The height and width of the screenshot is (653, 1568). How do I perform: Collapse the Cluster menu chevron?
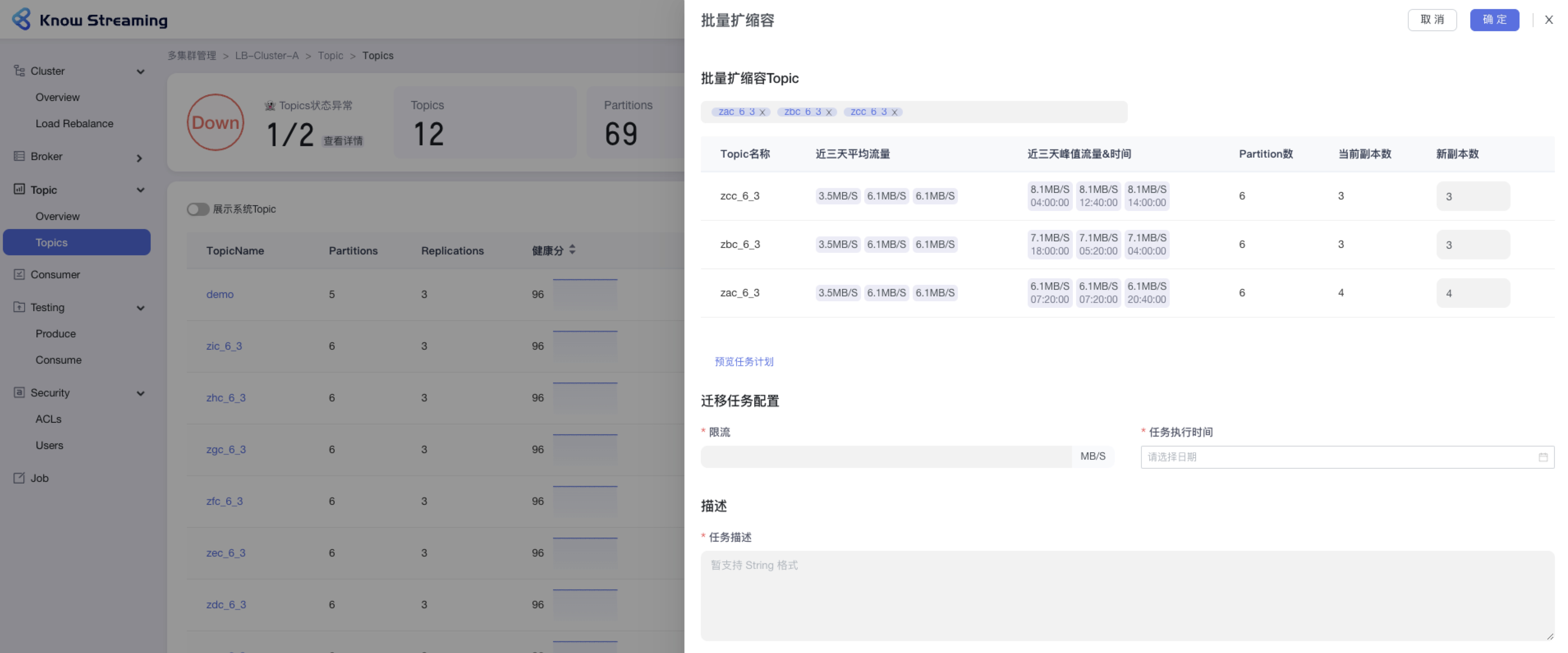click(x=140, y=71)
